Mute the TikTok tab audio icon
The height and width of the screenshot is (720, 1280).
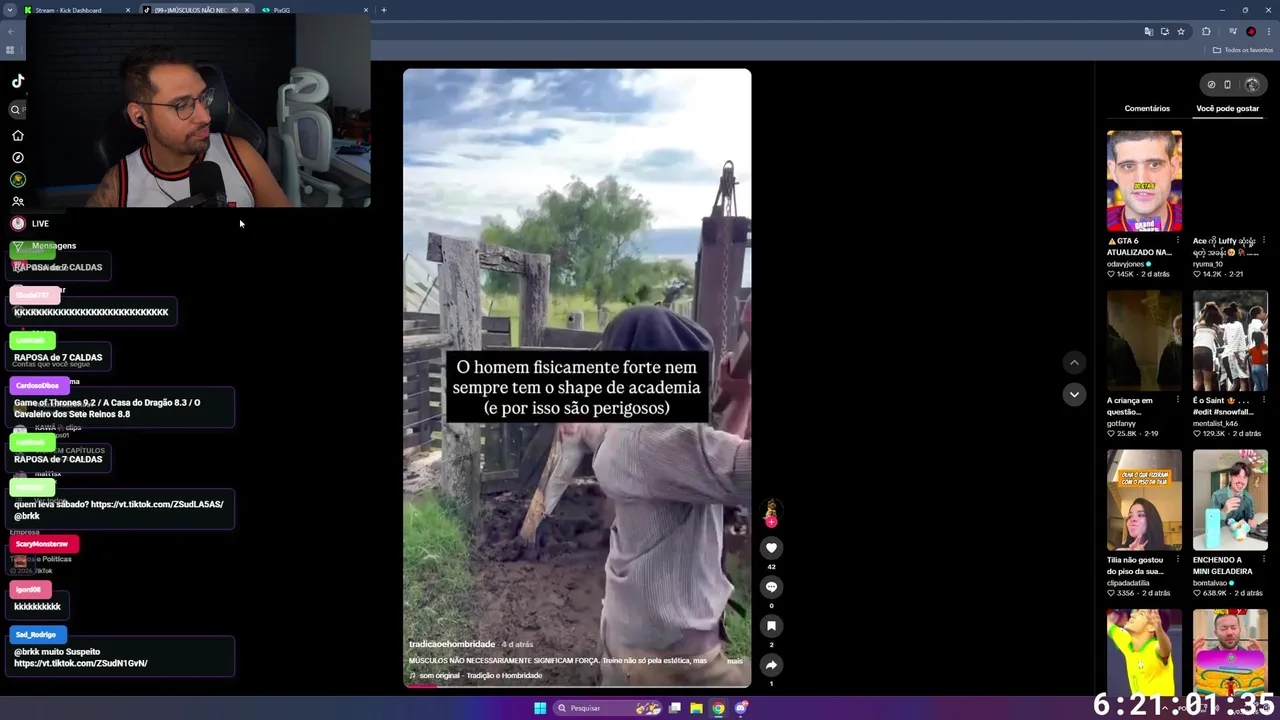(235, 10)
